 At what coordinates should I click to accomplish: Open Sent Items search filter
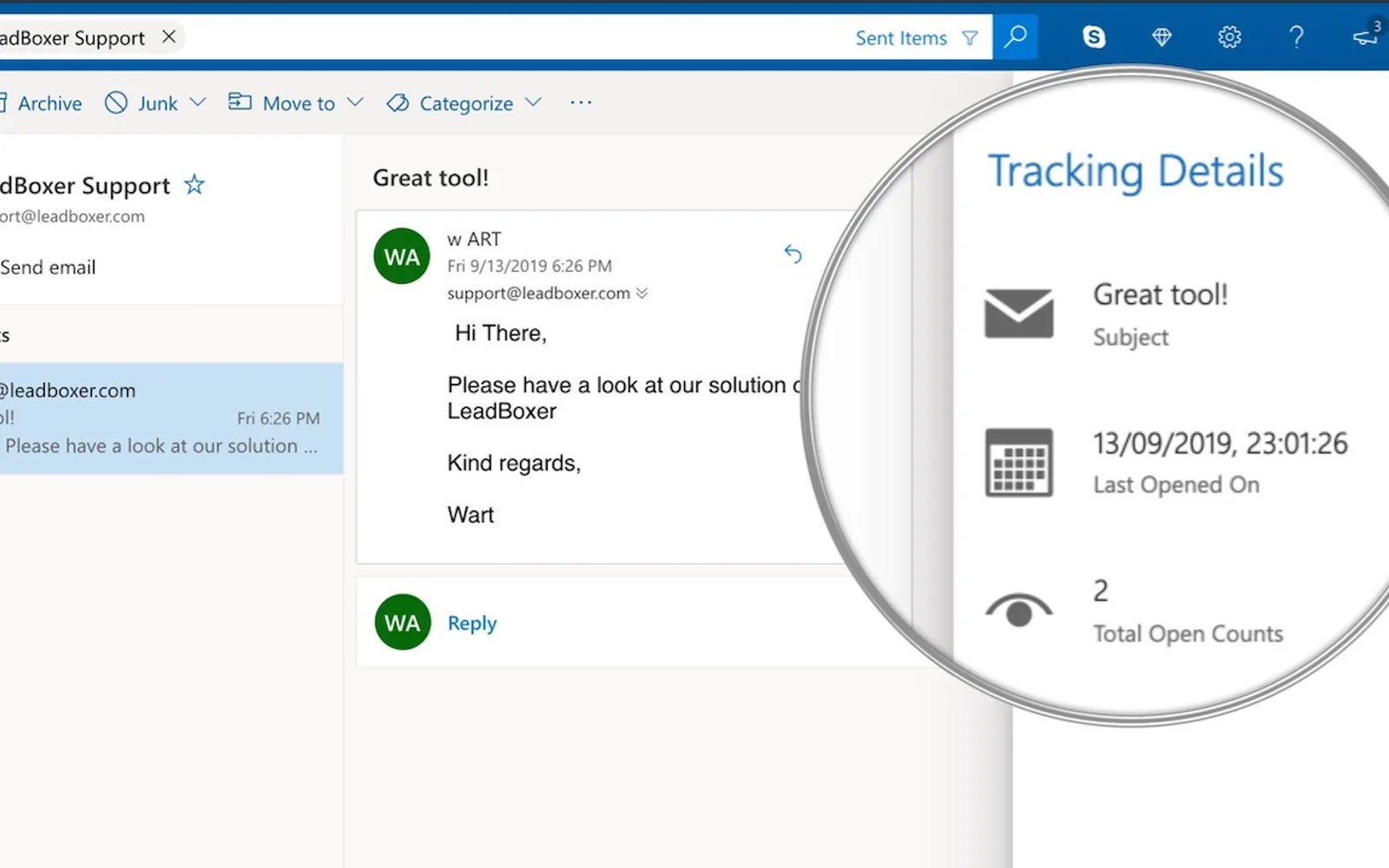tap(916, 38)
